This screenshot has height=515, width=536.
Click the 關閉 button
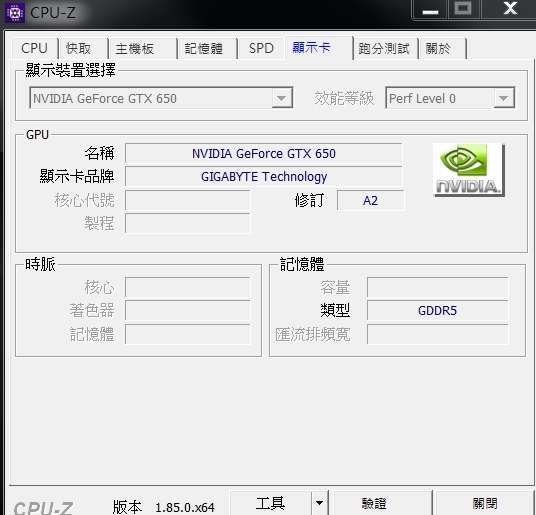pos(485,503)
